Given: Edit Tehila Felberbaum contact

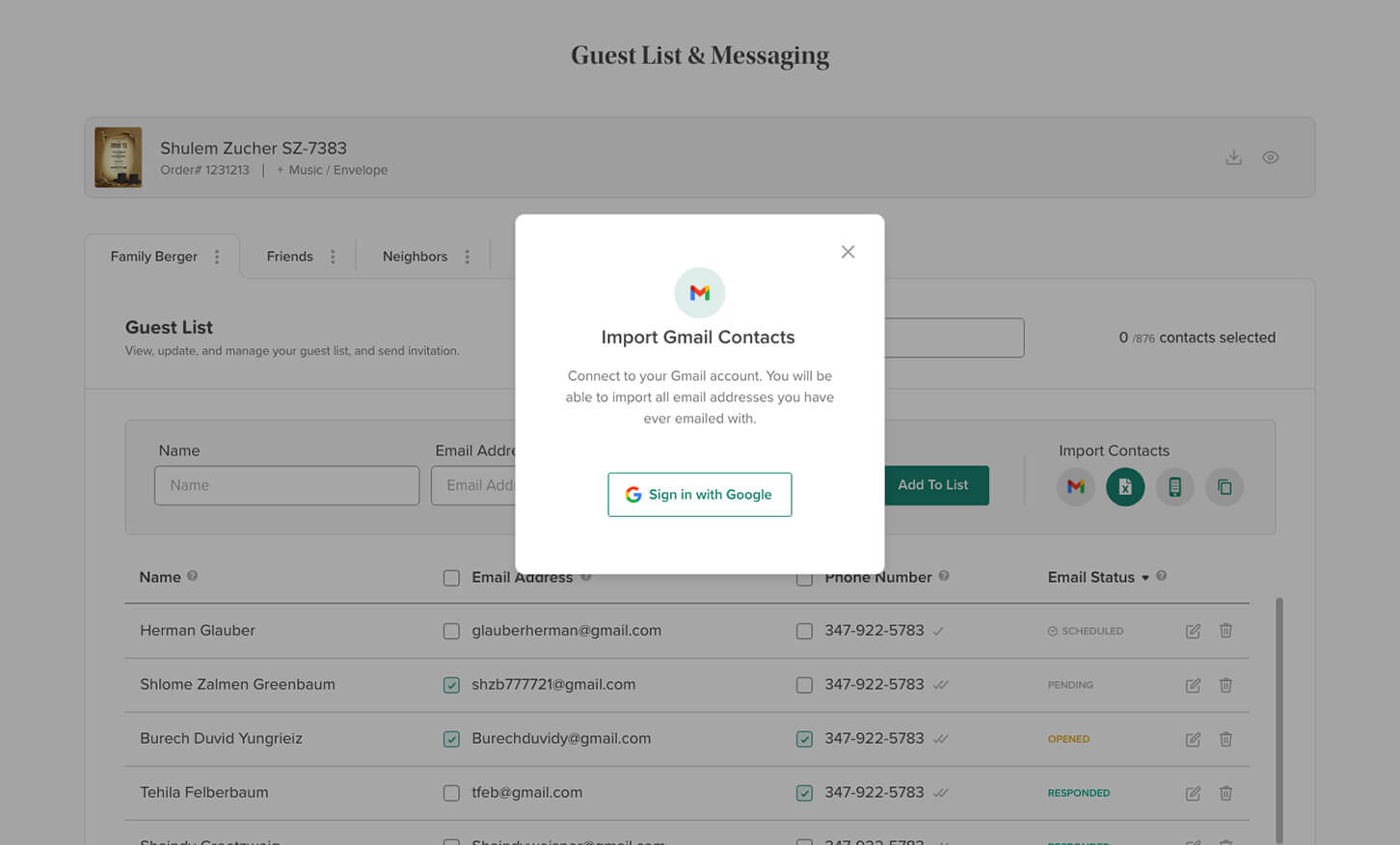Looking at the screenshot, I should (1193, 793).
